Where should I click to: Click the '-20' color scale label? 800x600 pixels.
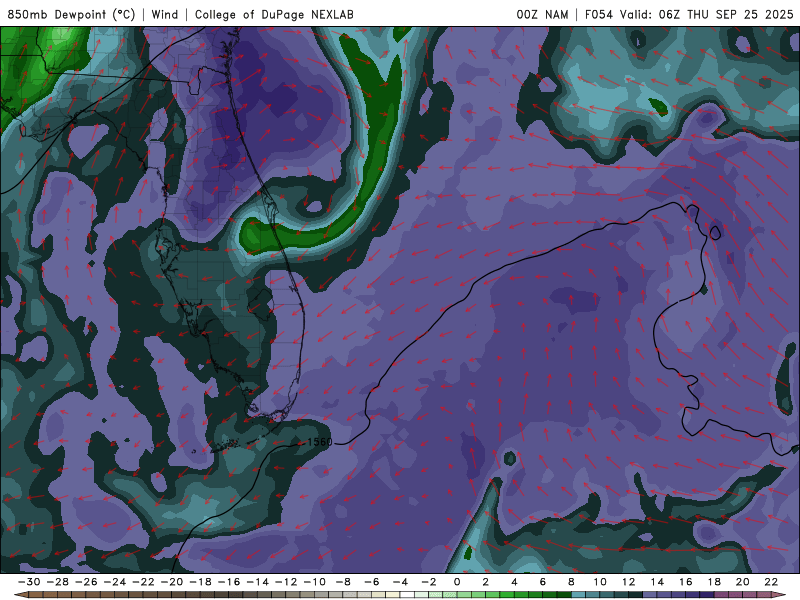[x=172, y=582]
